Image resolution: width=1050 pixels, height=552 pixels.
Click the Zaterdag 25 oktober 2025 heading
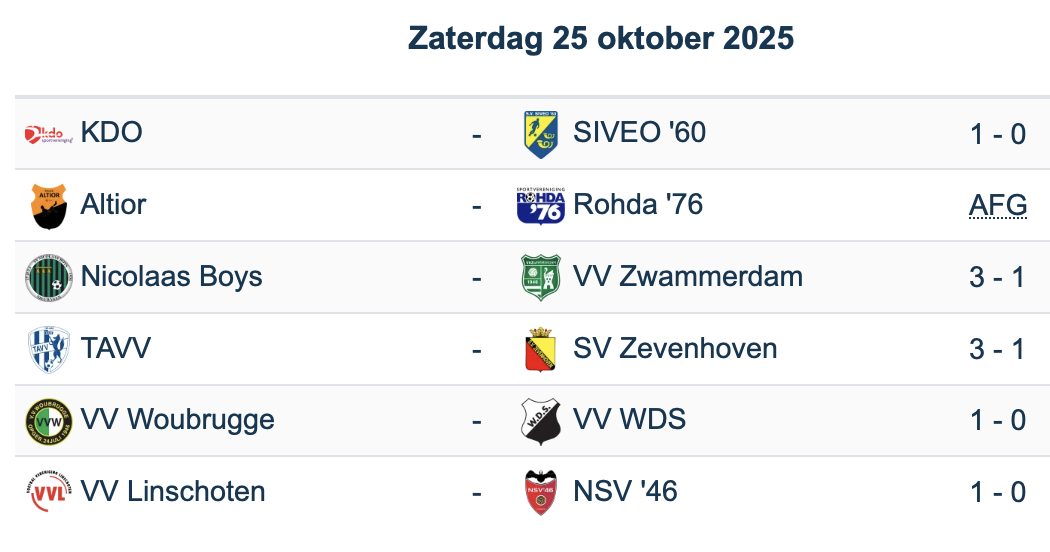(x=601, y=39)
